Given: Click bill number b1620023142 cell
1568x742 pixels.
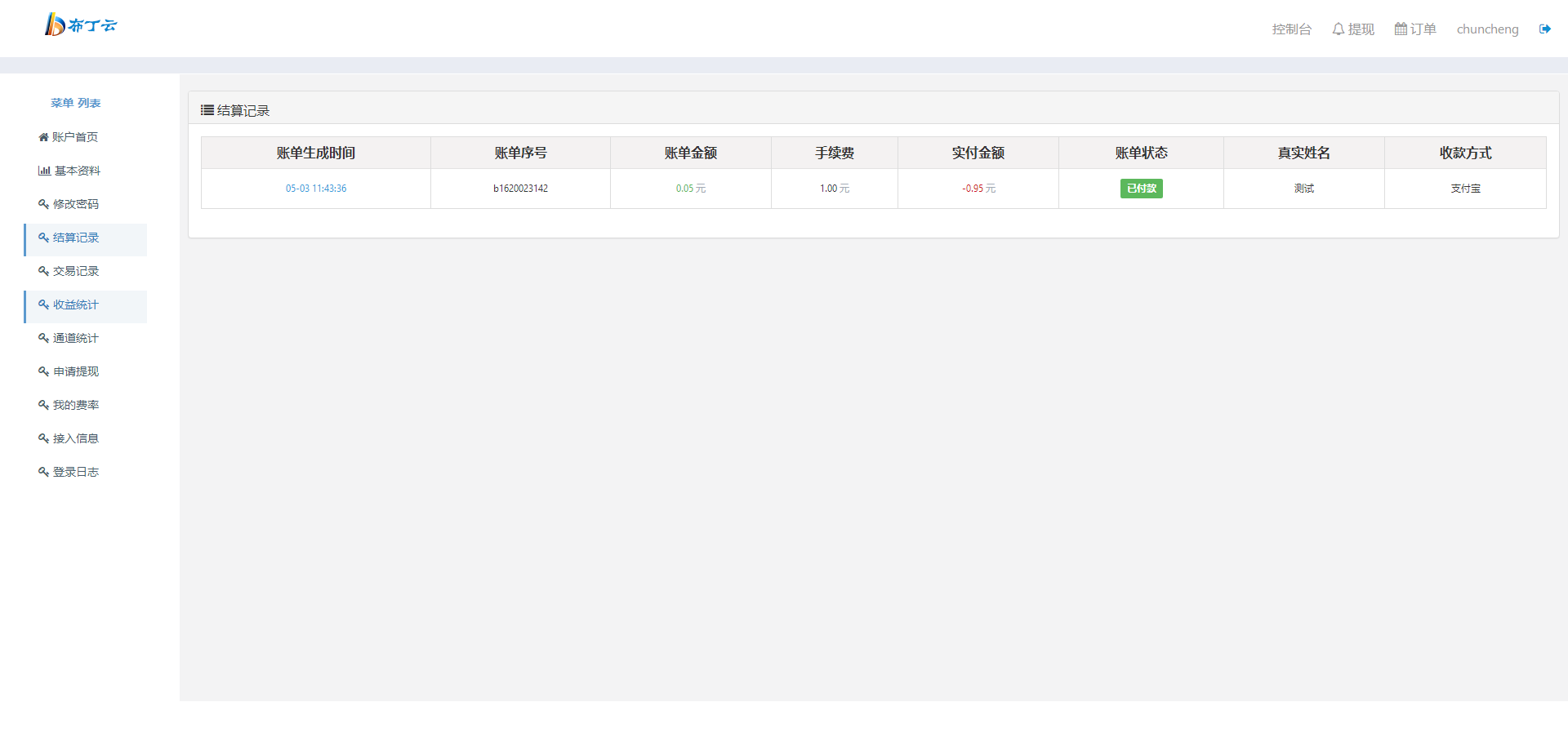Looking at the screenshot, I should [x=520, y=189].
